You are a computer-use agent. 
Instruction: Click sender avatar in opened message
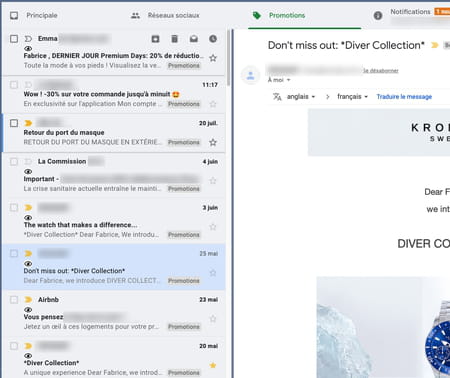coord(251,75)
